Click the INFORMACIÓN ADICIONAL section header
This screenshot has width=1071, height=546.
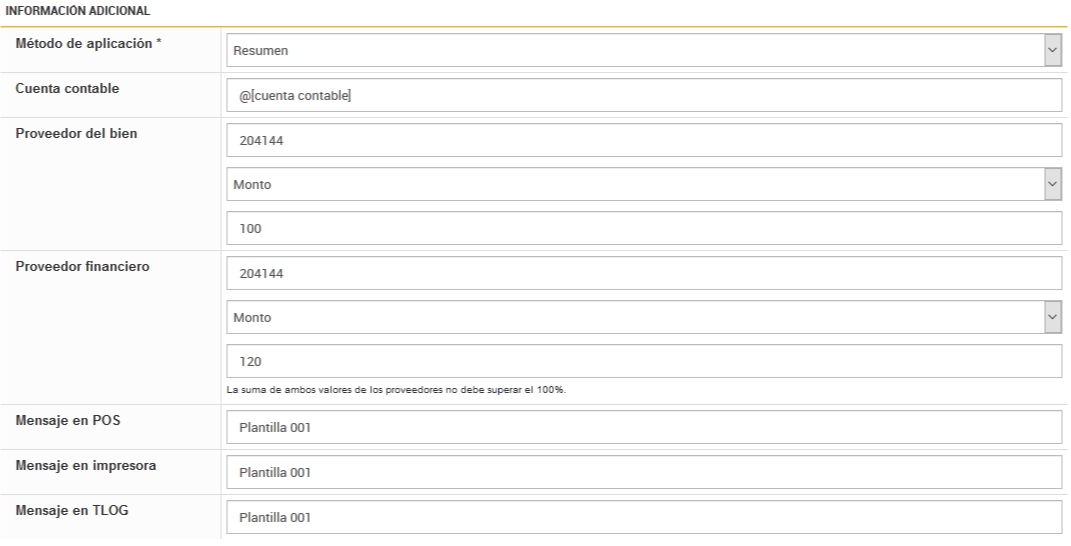click(x=76, y=11)
